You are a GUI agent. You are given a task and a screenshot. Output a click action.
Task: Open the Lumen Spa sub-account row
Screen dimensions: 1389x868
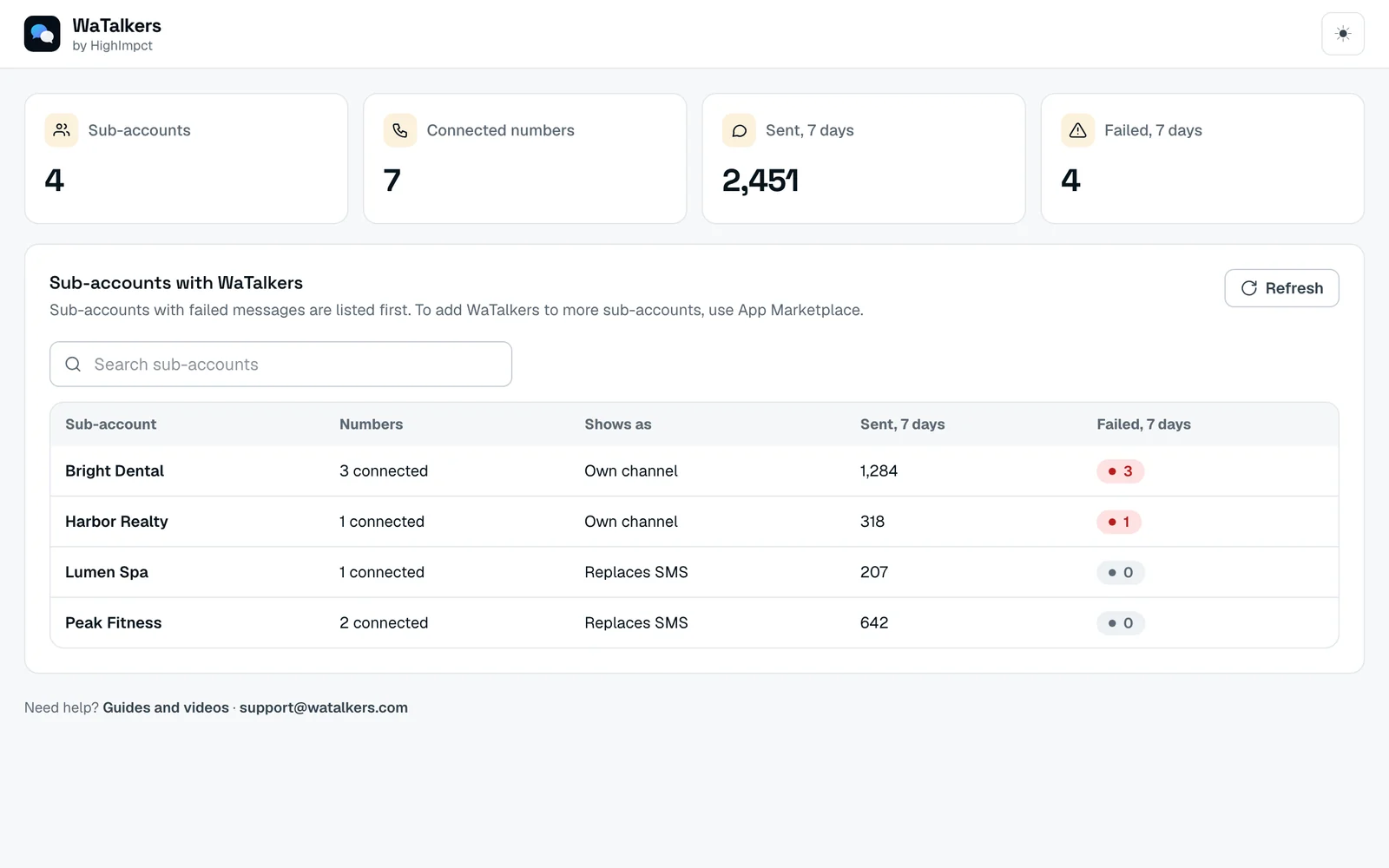694,572
